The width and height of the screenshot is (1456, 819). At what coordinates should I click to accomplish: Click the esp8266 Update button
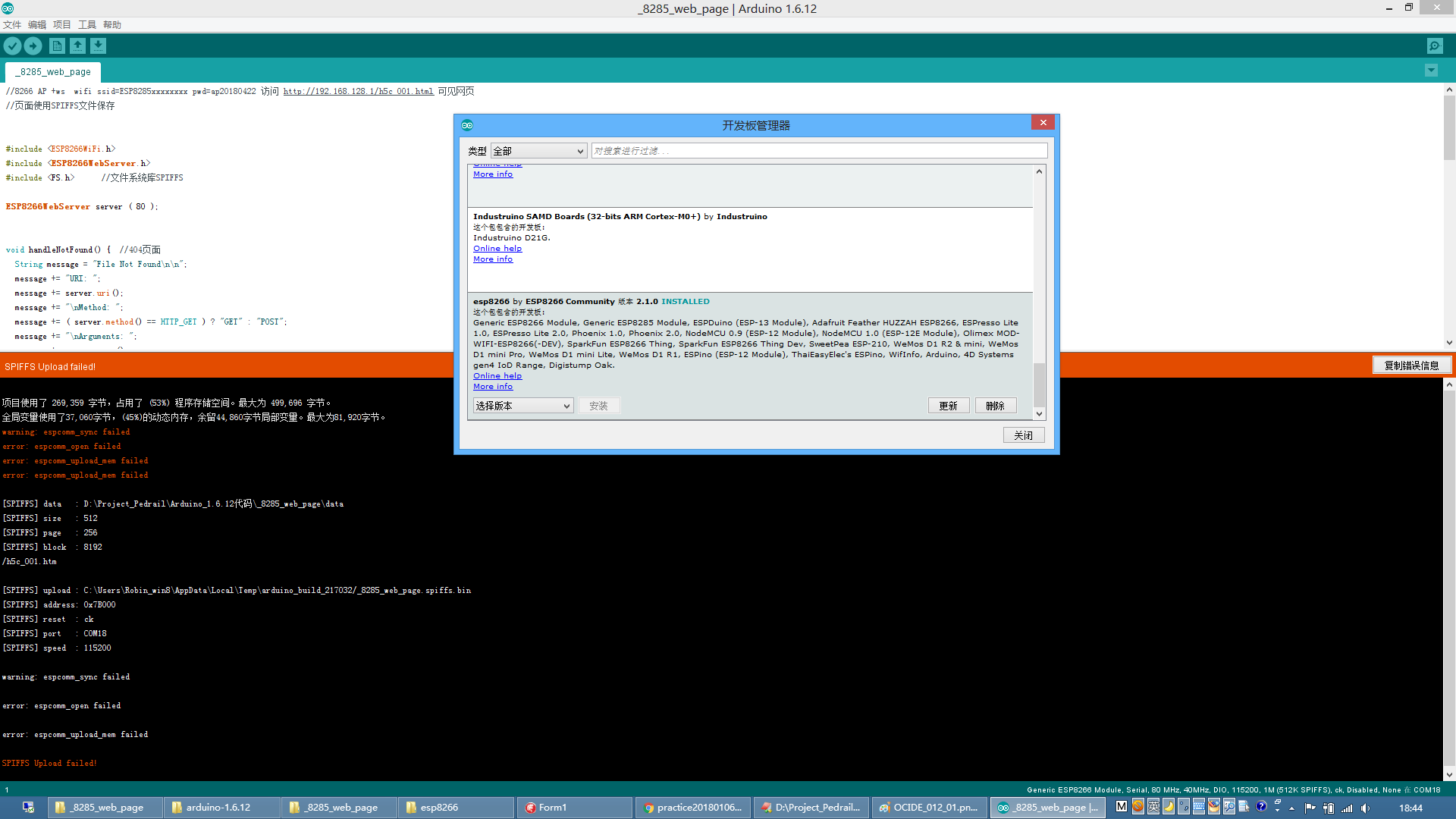[948, 406]
